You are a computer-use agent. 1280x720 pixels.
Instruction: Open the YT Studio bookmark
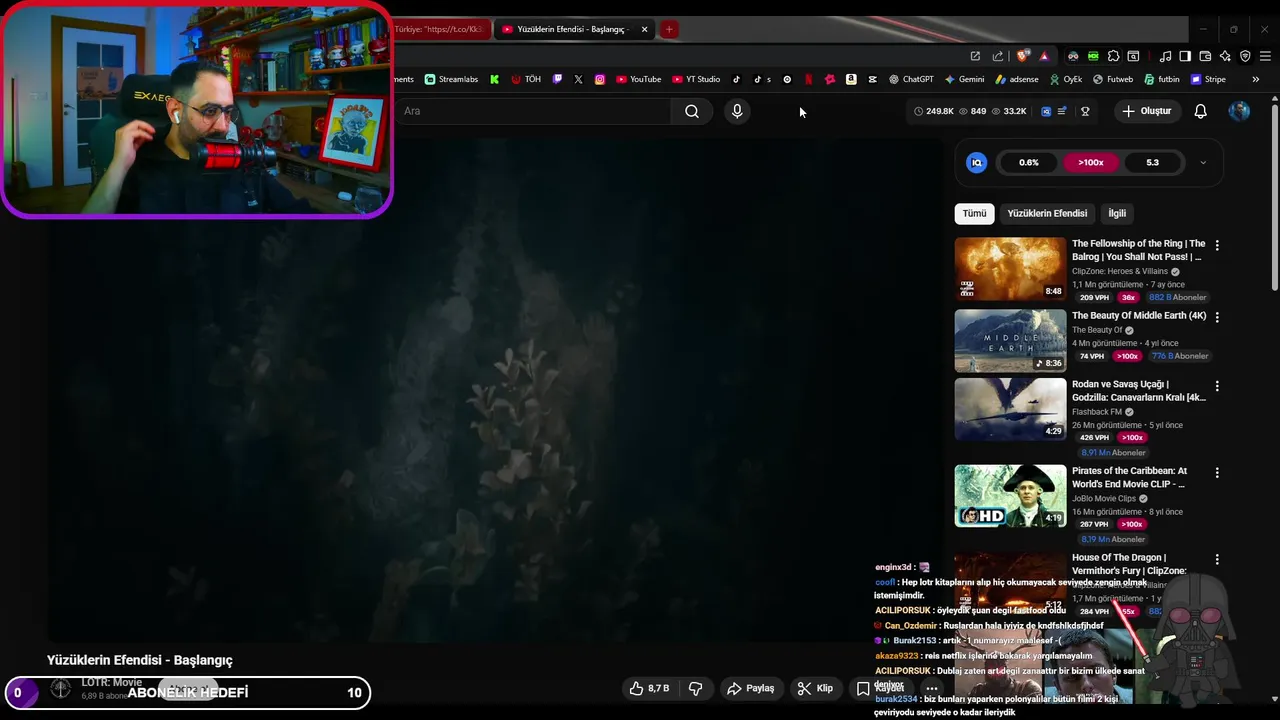[696, 79]
